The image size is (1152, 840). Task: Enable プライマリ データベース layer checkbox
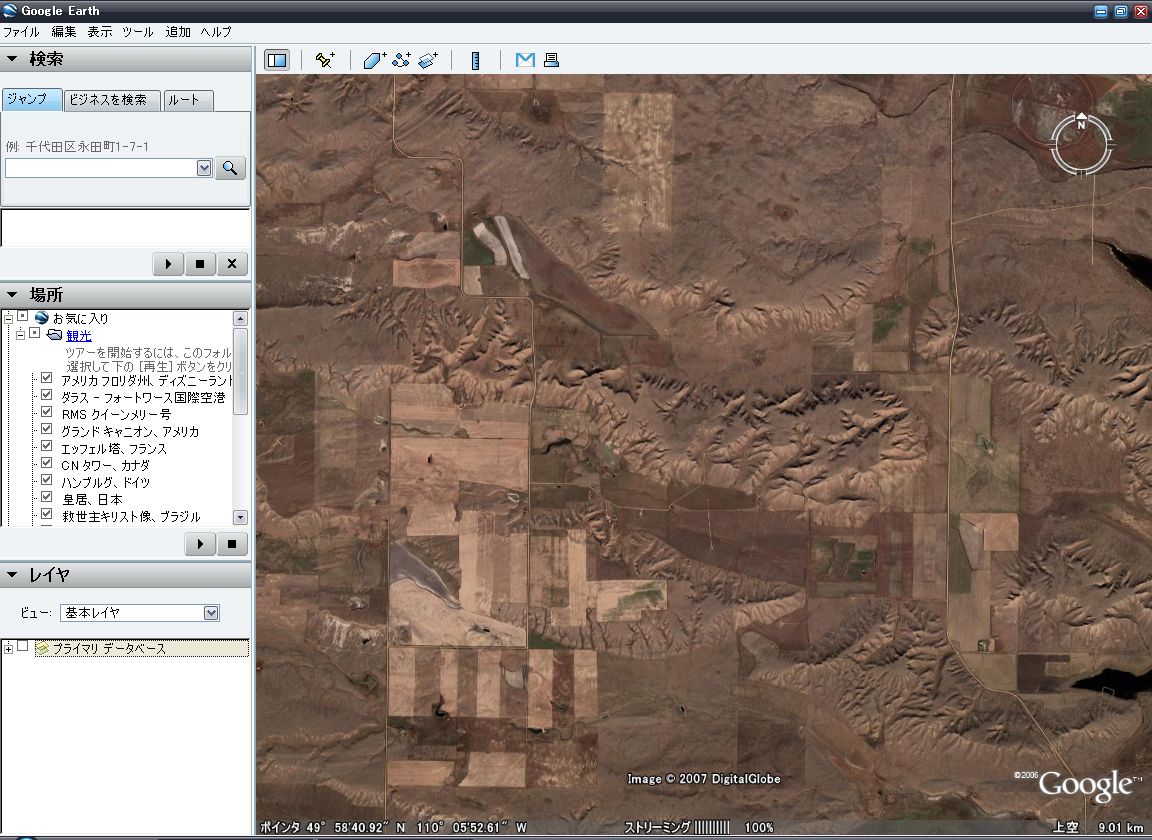click(x=23, y=646)
